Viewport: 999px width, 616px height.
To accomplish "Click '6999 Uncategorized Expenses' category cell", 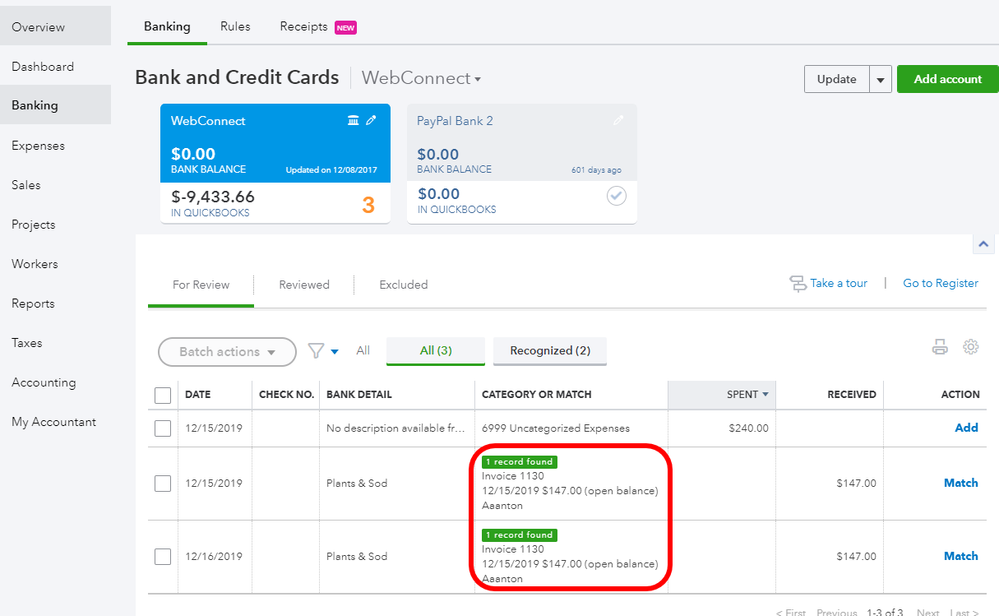I will pos(556,429).
